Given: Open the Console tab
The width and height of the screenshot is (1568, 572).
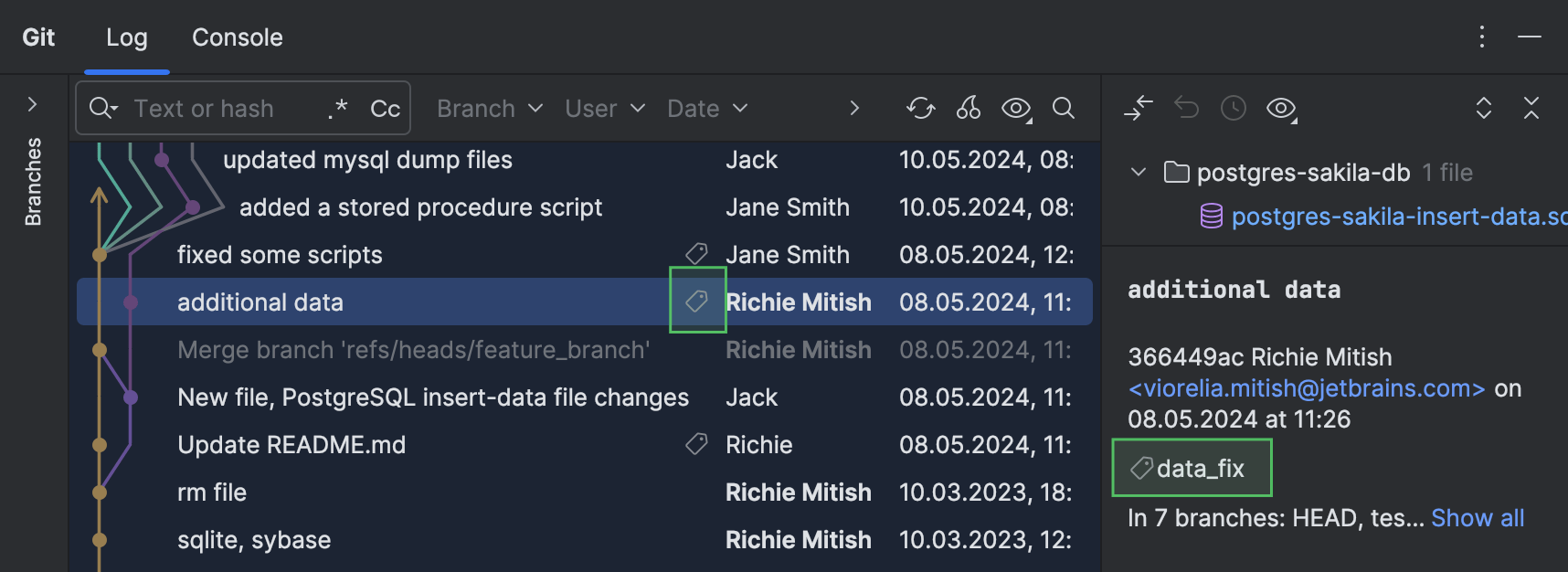Looking at the screenshot, I should pos(237,37).
